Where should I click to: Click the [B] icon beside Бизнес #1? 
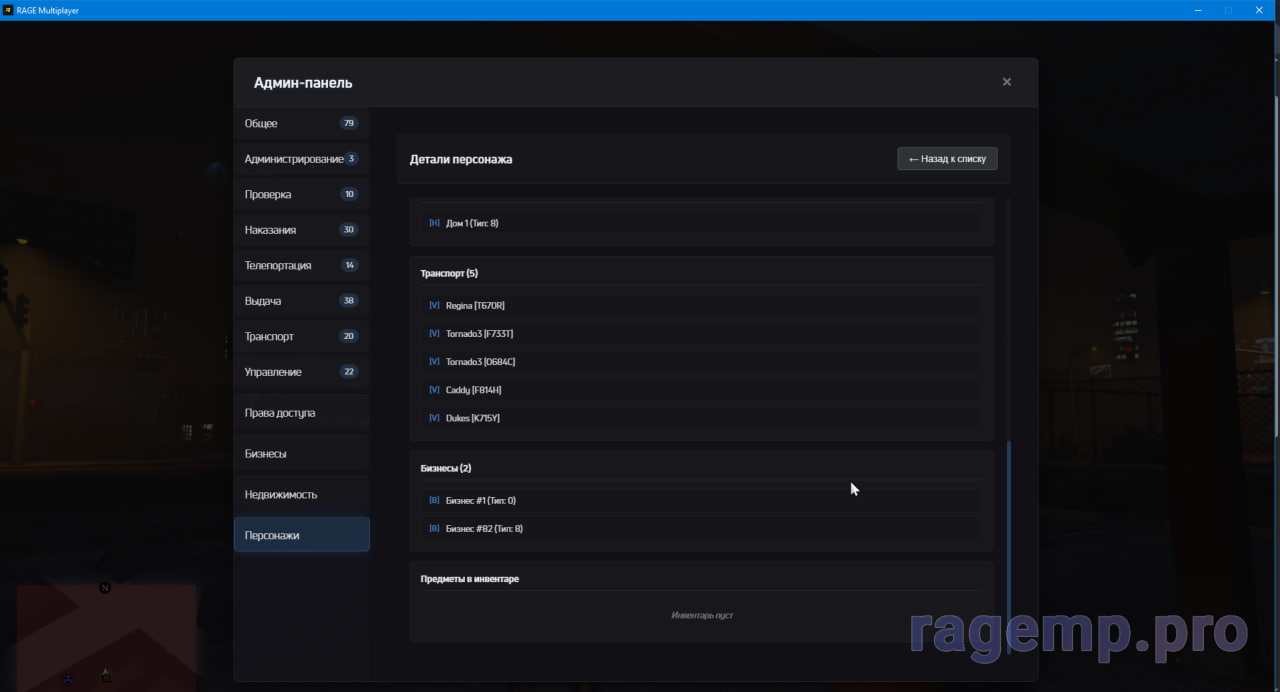434,500
